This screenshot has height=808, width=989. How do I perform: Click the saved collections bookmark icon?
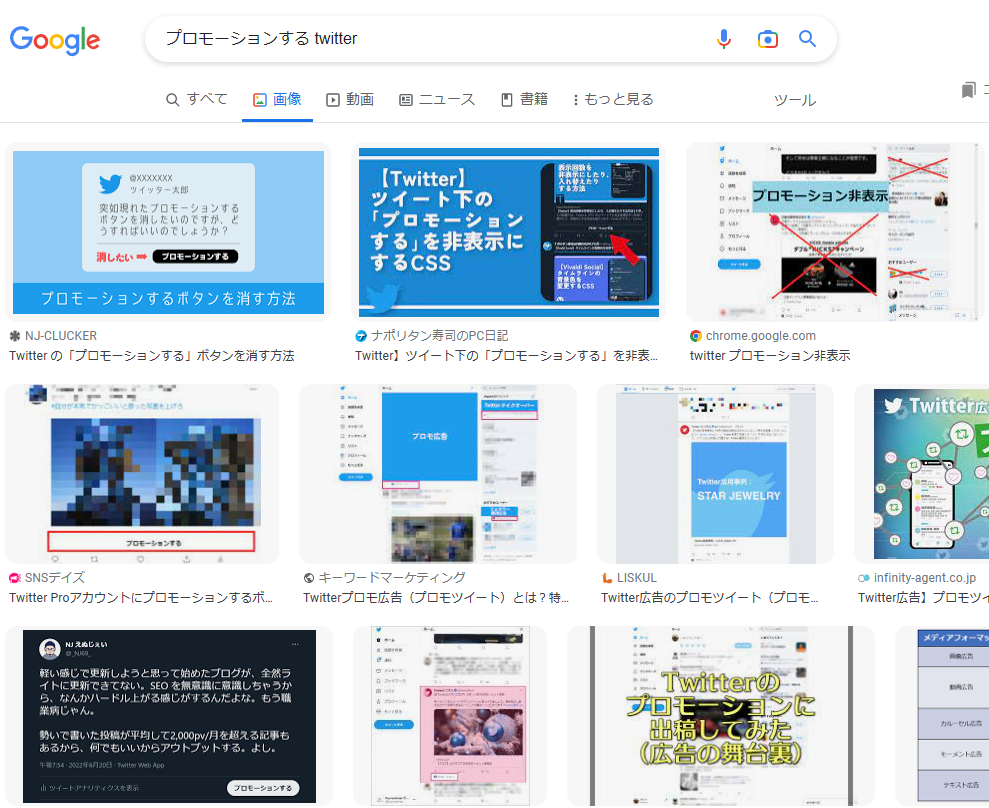pos(968,90)
